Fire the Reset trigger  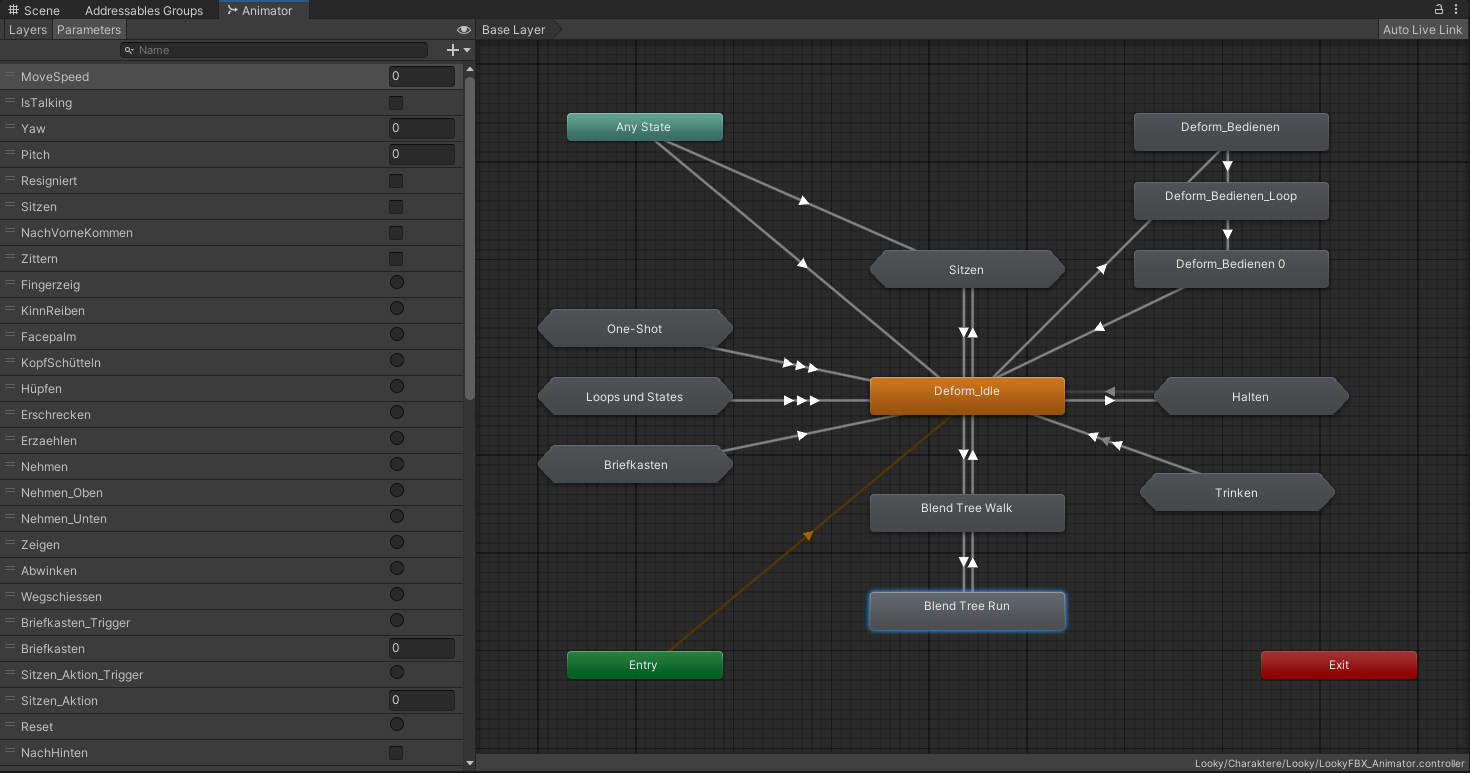tap(396, 724)
